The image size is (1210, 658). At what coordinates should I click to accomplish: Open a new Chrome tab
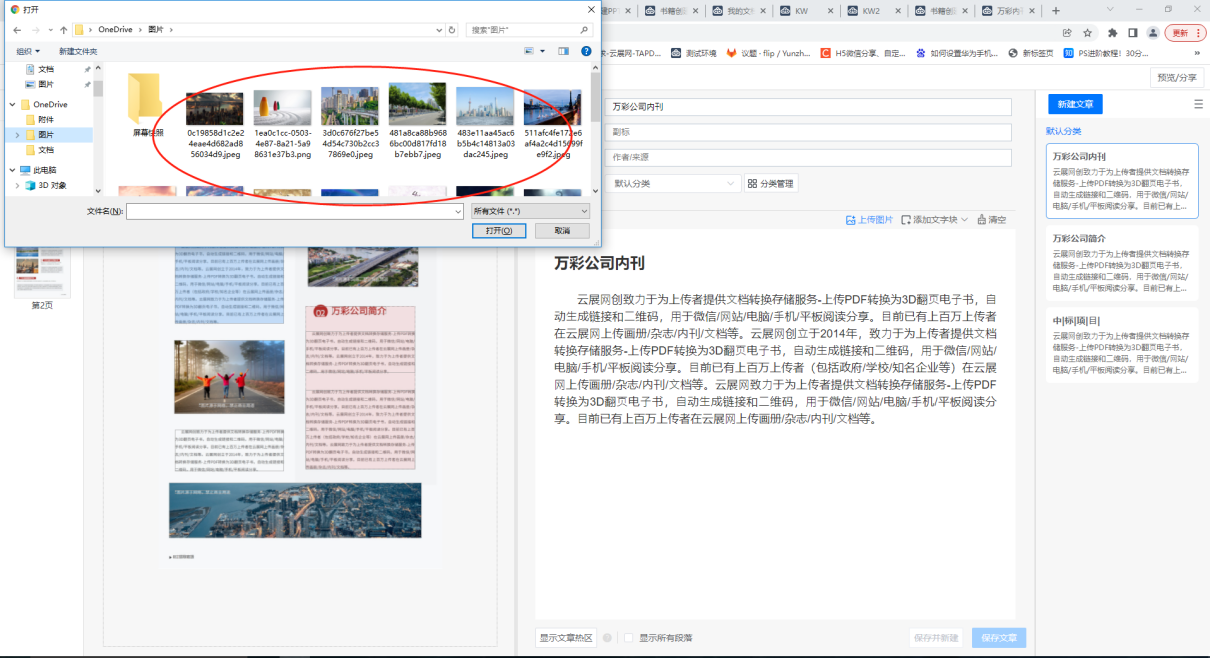(1056, 10)
